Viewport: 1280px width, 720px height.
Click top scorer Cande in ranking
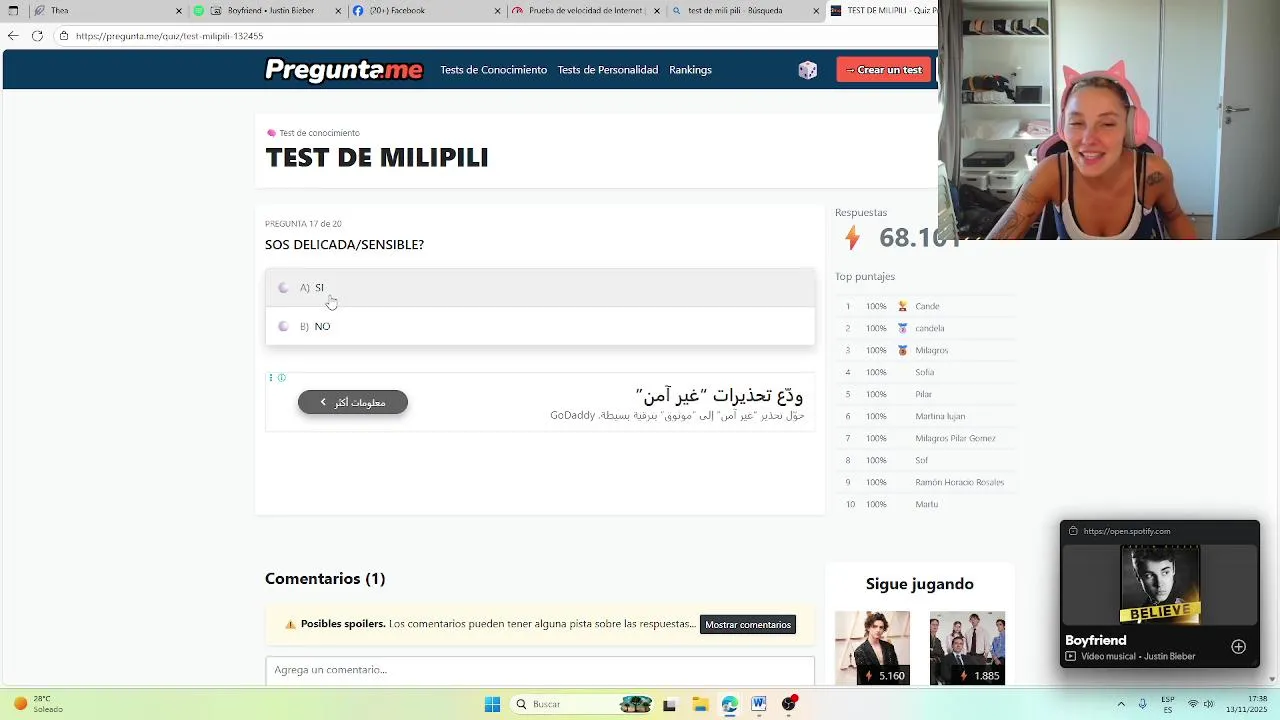(927, 306)
